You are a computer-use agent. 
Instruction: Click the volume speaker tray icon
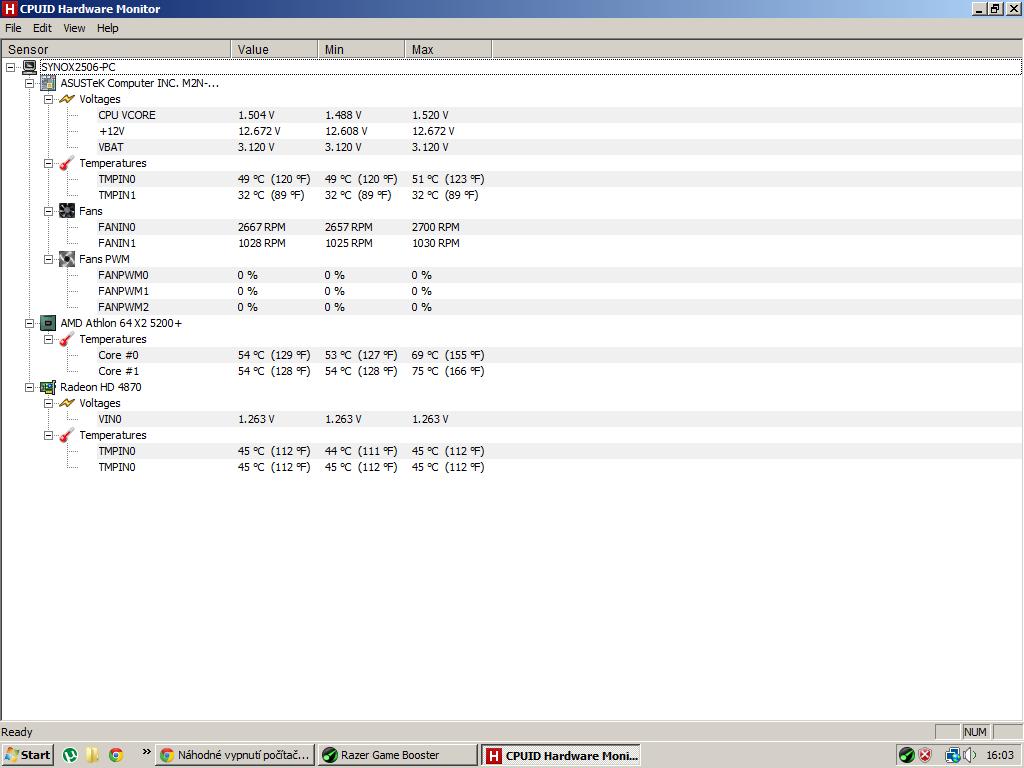[x=970, y=755]
